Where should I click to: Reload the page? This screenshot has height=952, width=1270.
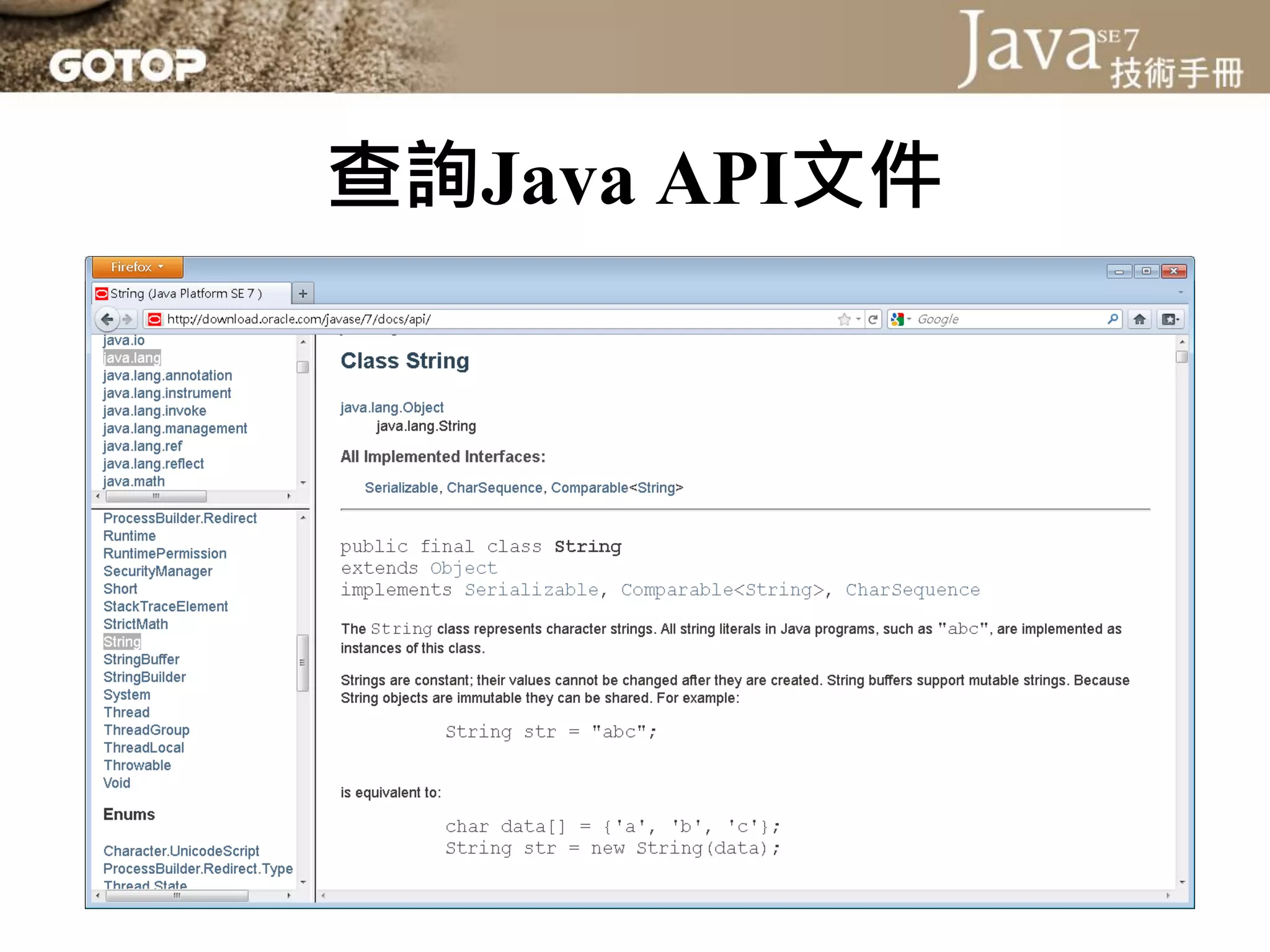point(873,319)
